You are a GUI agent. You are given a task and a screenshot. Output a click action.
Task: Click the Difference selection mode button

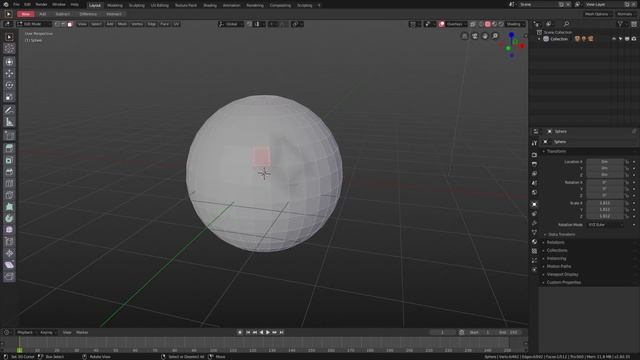88,14
